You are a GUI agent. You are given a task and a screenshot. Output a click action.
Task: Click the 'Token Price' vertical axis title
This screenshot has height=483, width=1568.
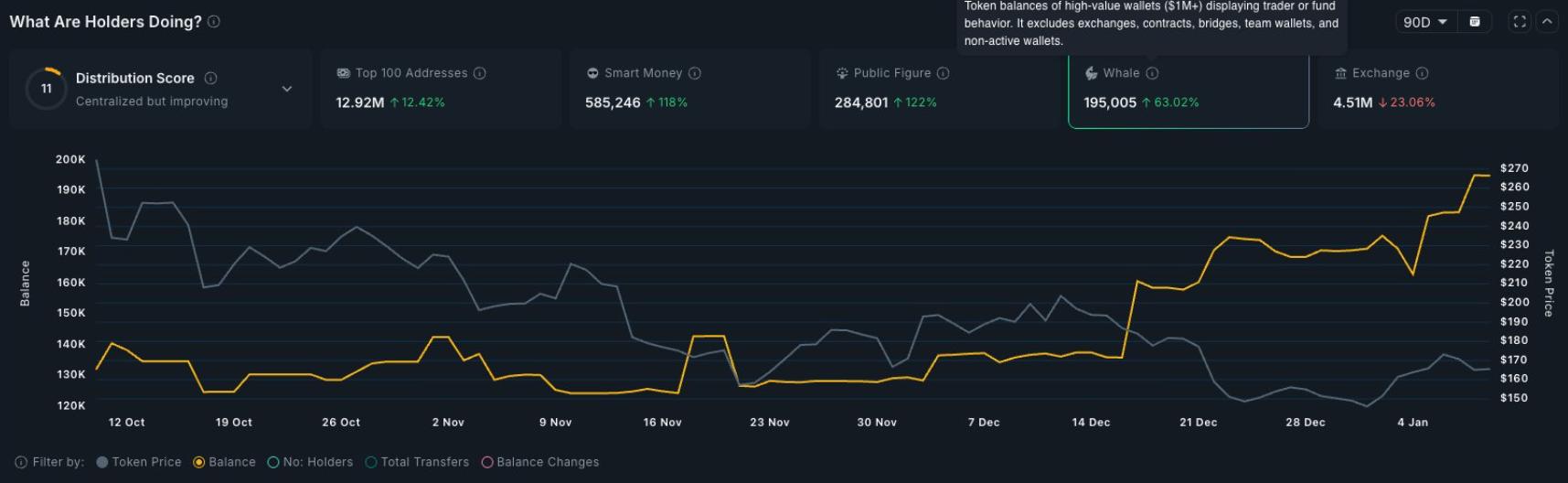tap(1549, 283)
